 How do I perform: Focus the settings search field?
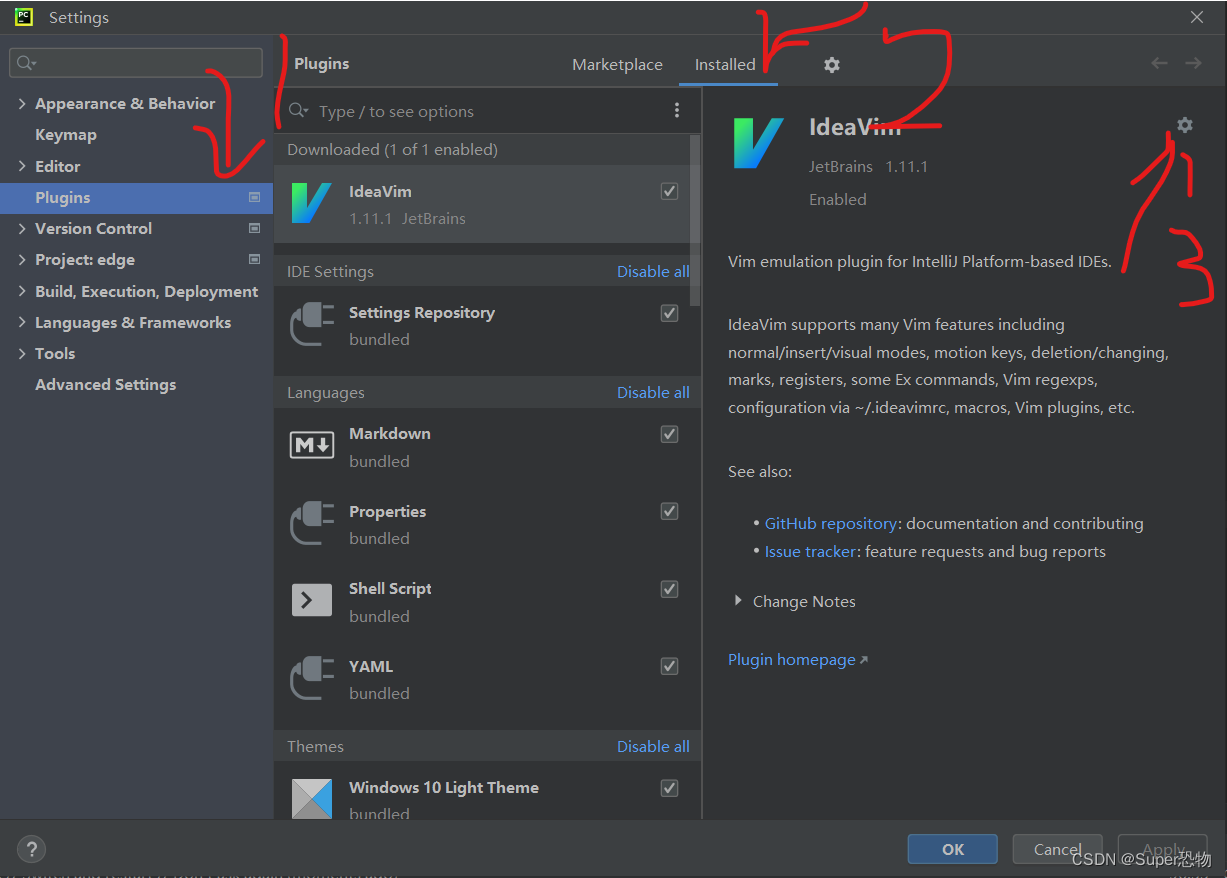click(x=136, y=63)
